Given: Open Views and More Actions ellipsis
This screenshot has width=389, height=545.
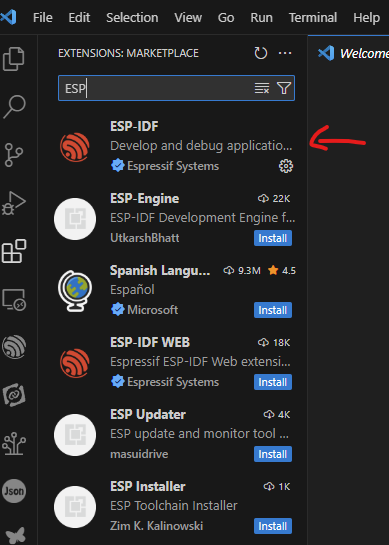Looking at the screenshot, I should (x=285, y=53).
